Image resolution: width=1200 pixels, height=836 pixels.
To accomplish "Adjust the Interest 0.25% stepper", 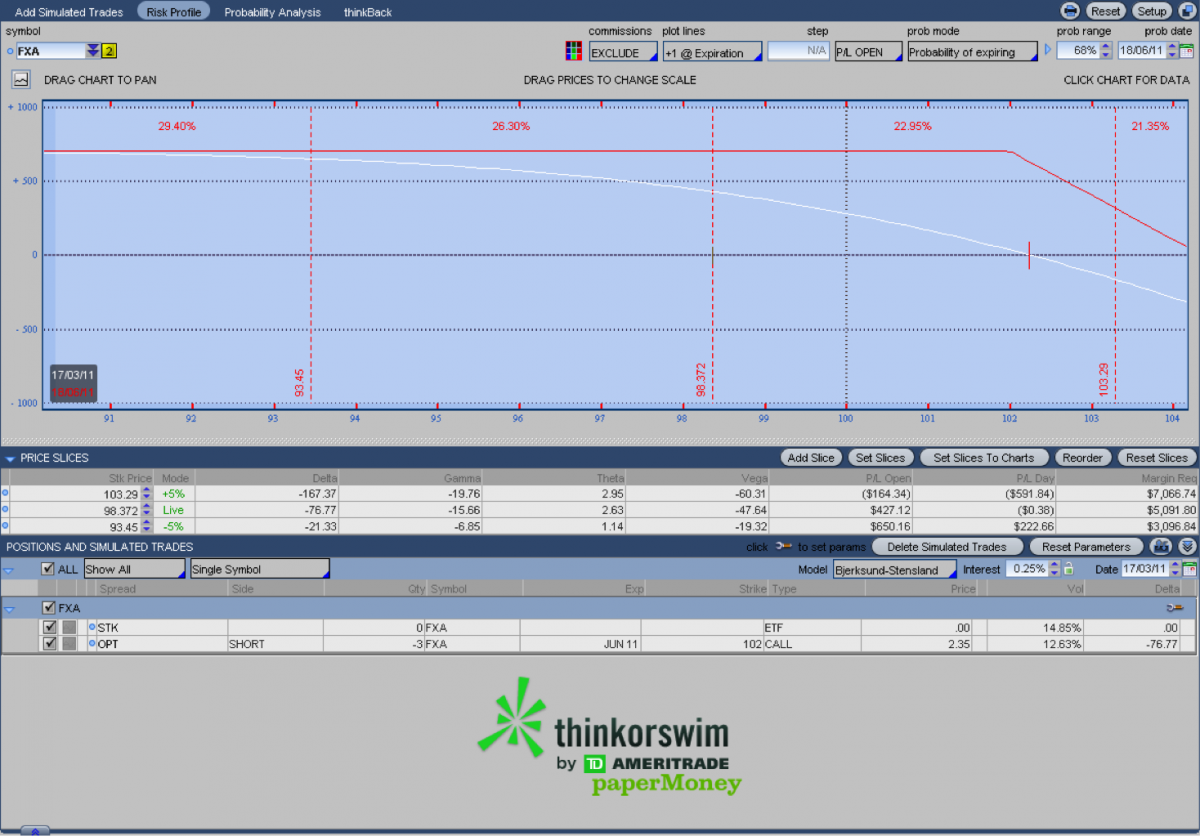I will [x=1054, y=569].
